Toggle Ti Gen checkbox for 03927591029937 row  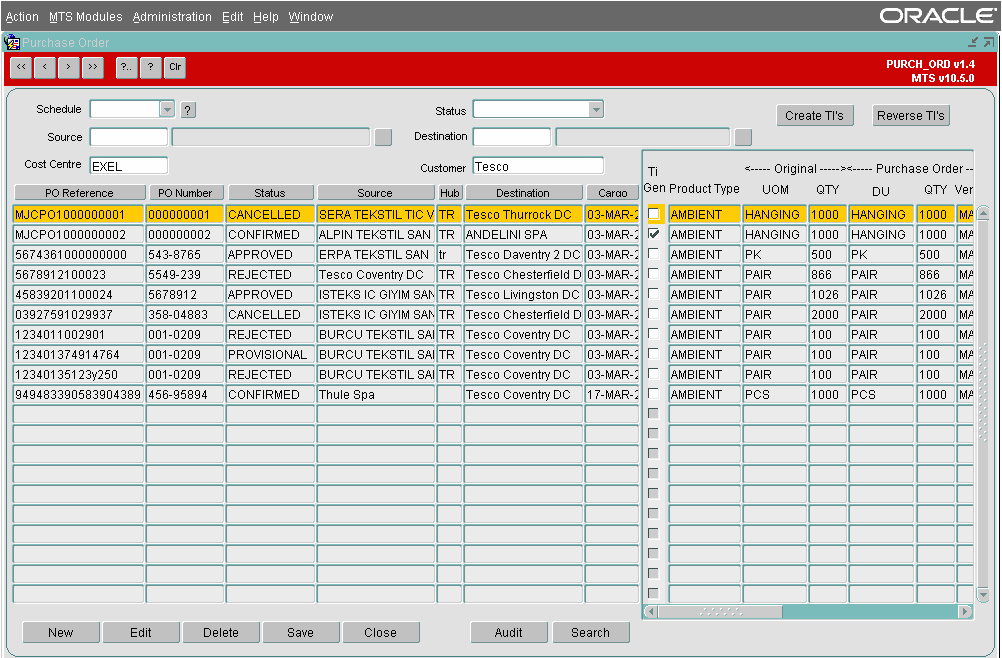654,314
